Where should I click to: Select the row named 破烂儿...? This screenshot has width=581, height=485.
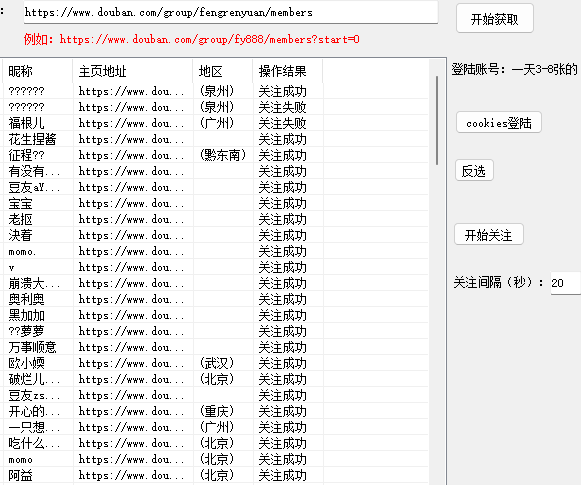tap(215, 379)
